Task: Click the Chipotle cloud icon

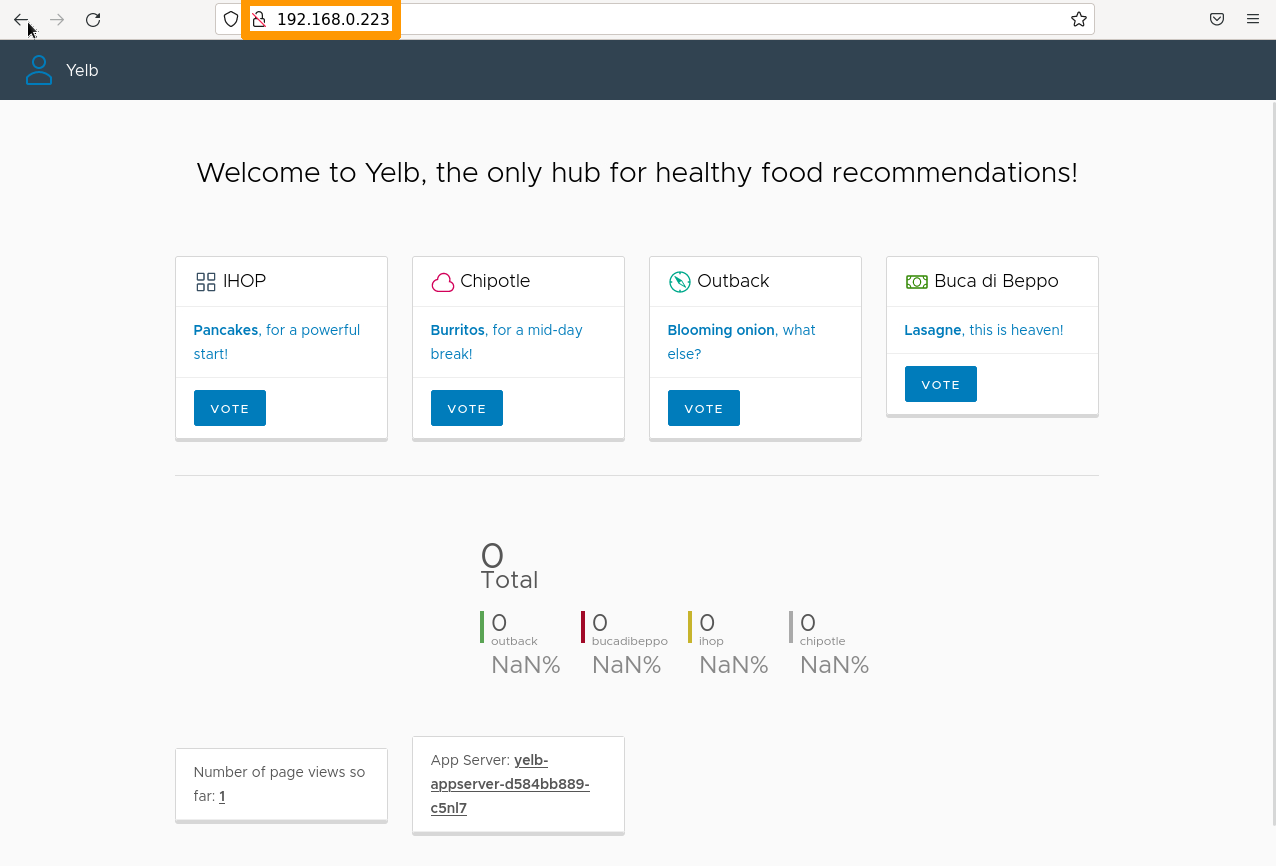Action: point(443,282)
